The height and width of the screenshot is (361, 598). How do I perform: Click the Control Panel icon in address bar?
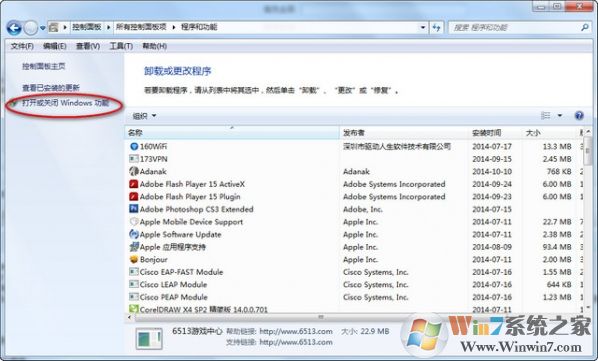(x=54, y=27)
